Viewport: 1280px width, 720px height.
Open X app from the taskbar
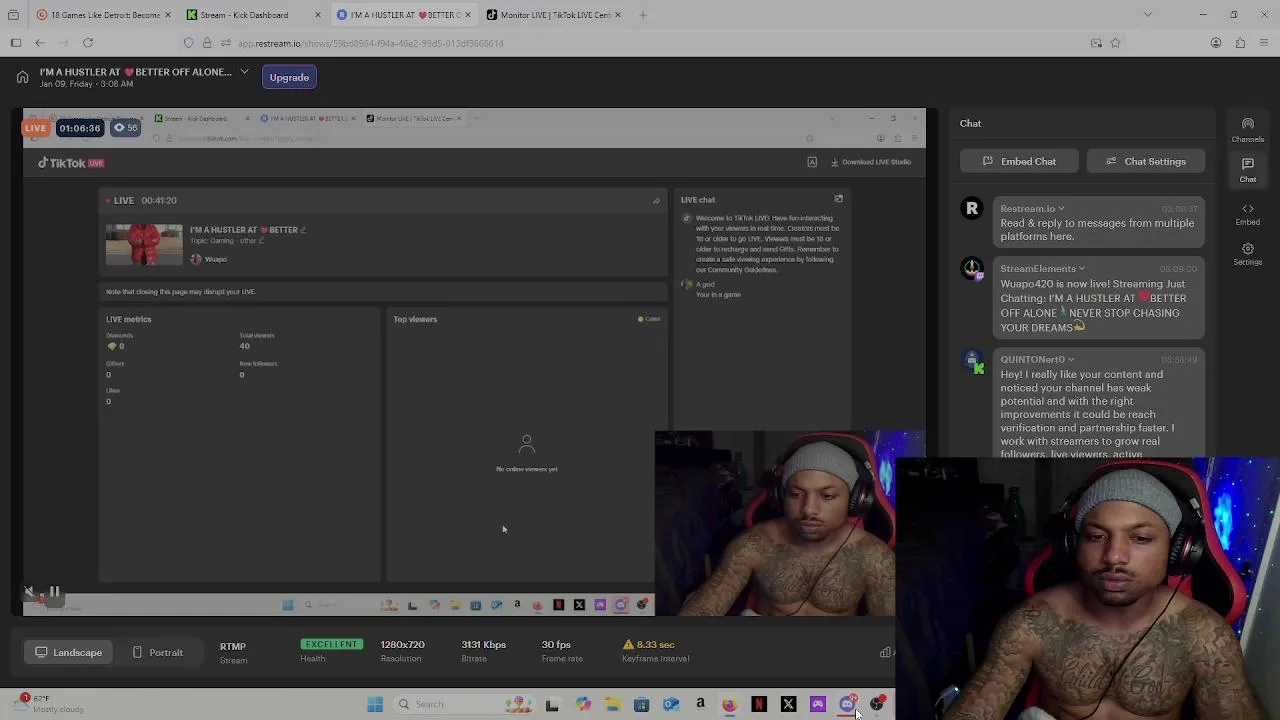pos(788,704)
